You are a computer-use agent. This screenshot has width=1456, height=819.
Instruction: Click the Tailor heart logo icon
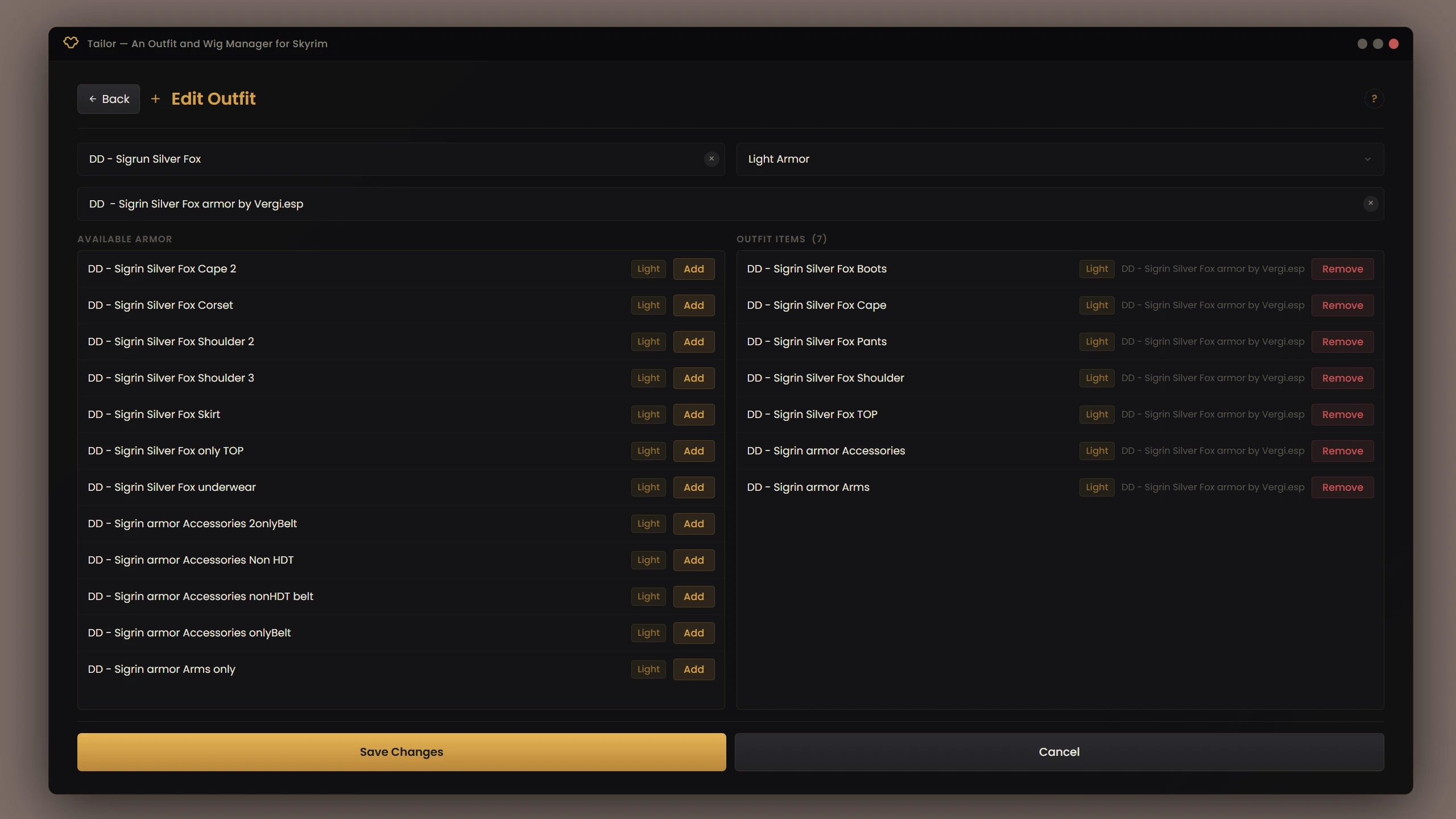coord(71,43)
